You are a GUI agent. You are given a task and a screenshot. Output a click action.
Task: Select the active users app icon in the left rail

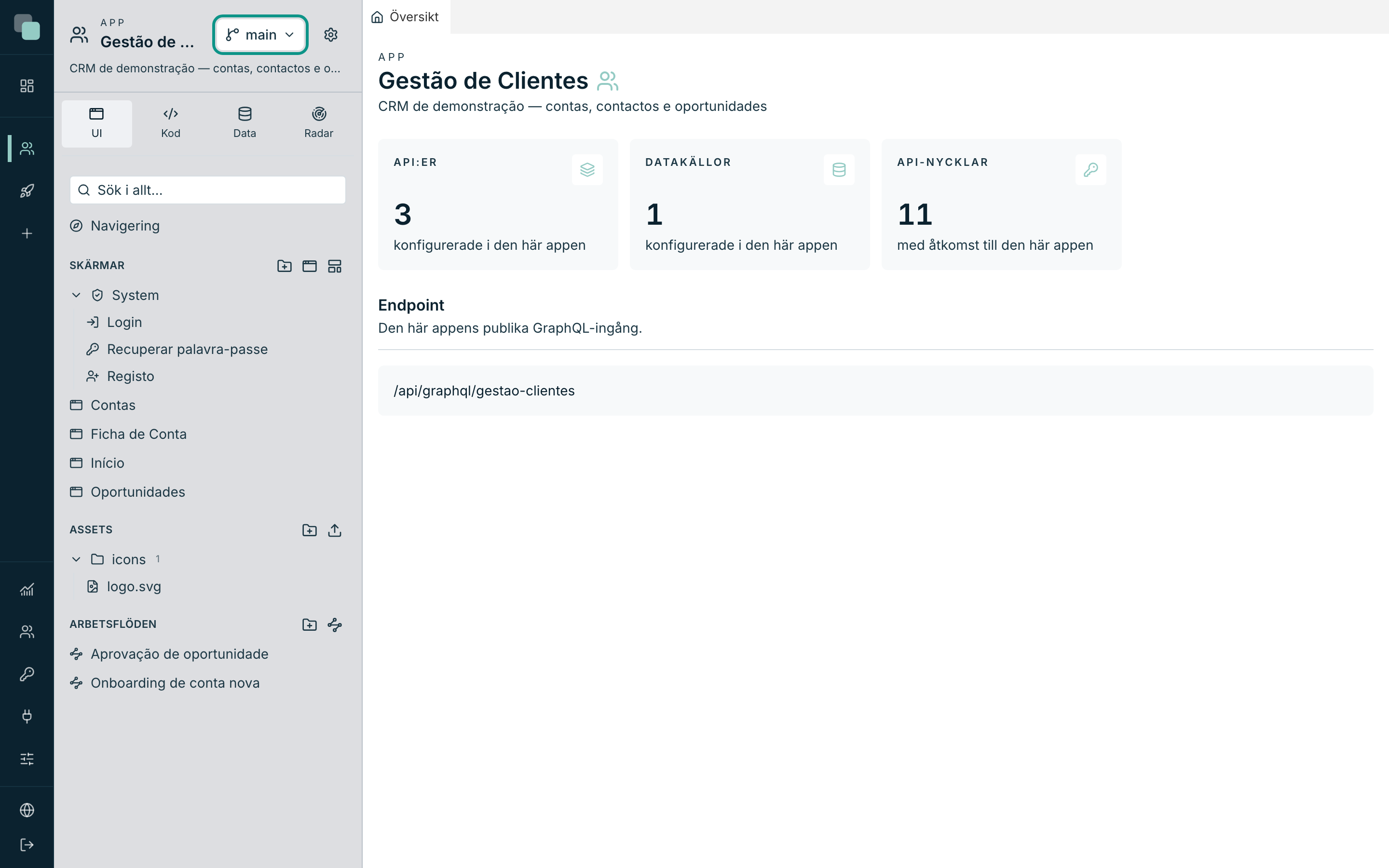click(27, 149)
